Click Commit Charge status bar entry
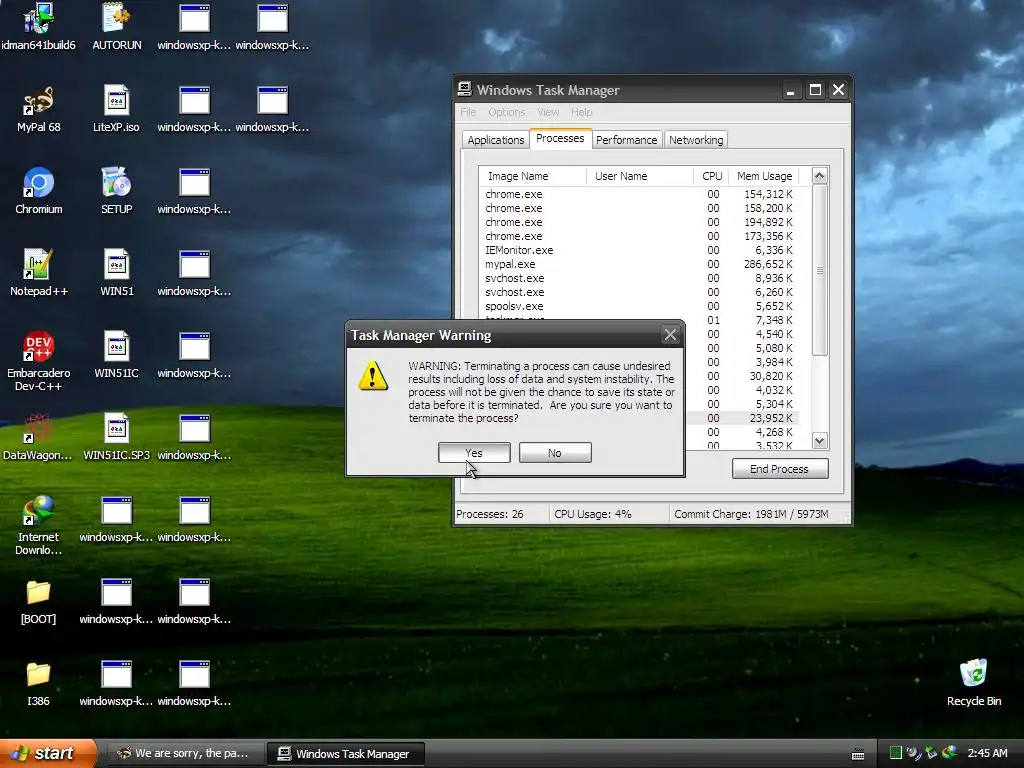Screen dimensions: 1024x768 point(752,514)
